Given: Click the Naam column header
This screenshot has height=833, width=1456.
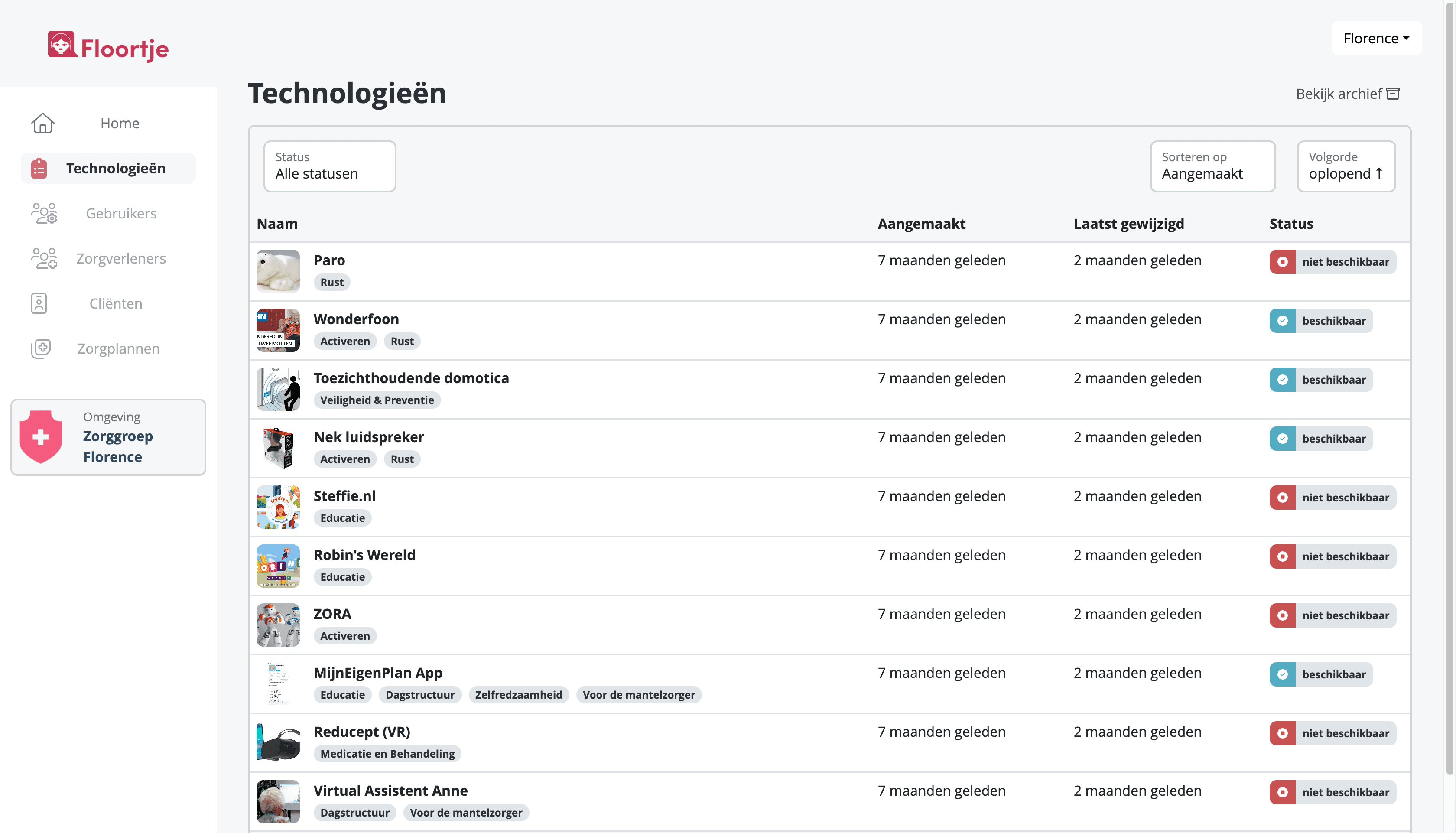Looking at the screenshot, I should coord(277,224).
